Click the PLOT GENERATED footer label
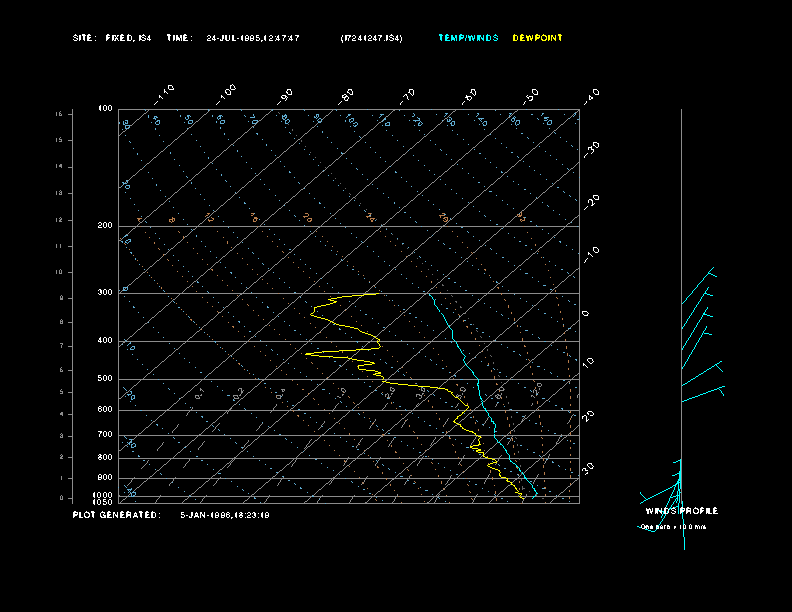This screenshot has height=612, width=792. 117,515
